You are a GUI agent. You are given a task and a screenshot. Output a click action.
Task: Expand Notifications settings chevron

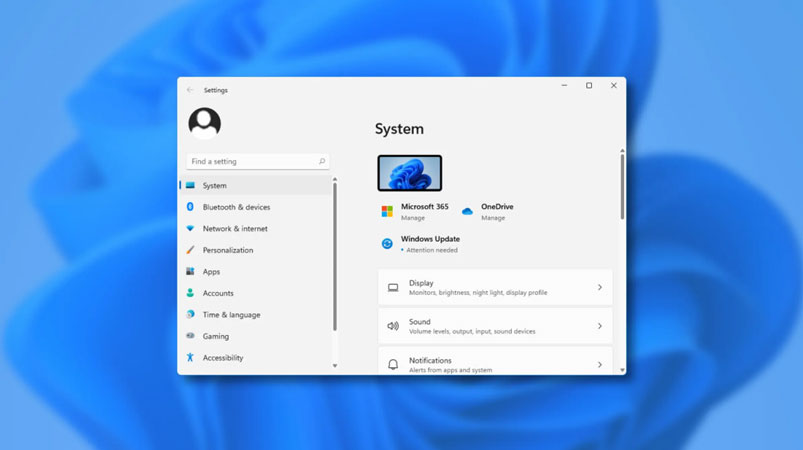[x=600, y=365]
